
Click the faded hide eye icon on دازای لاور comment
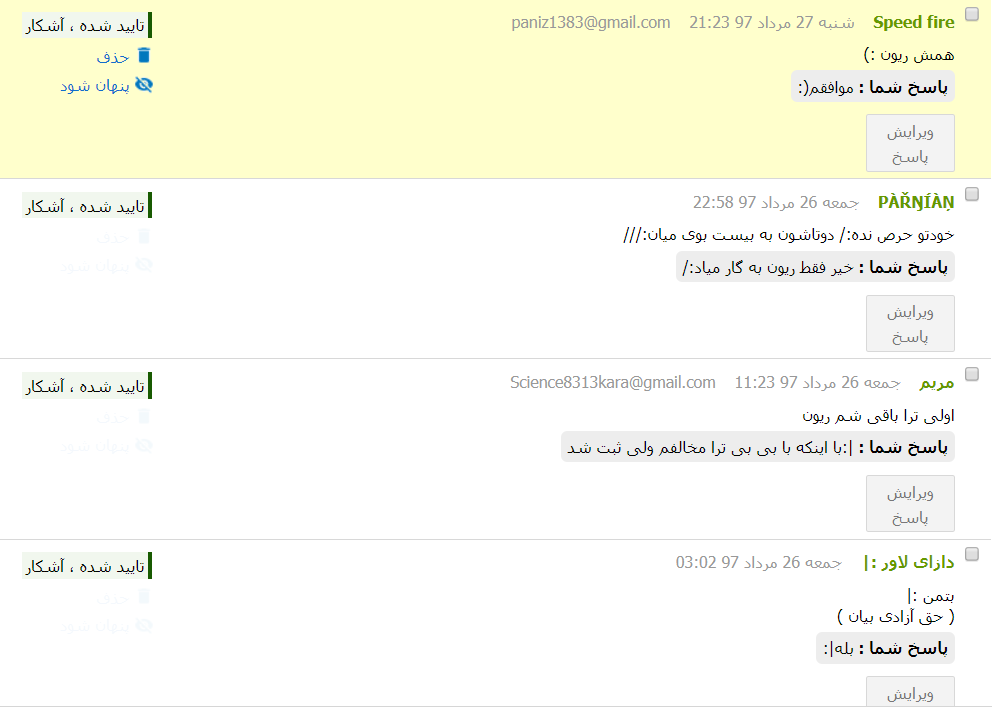144,626
